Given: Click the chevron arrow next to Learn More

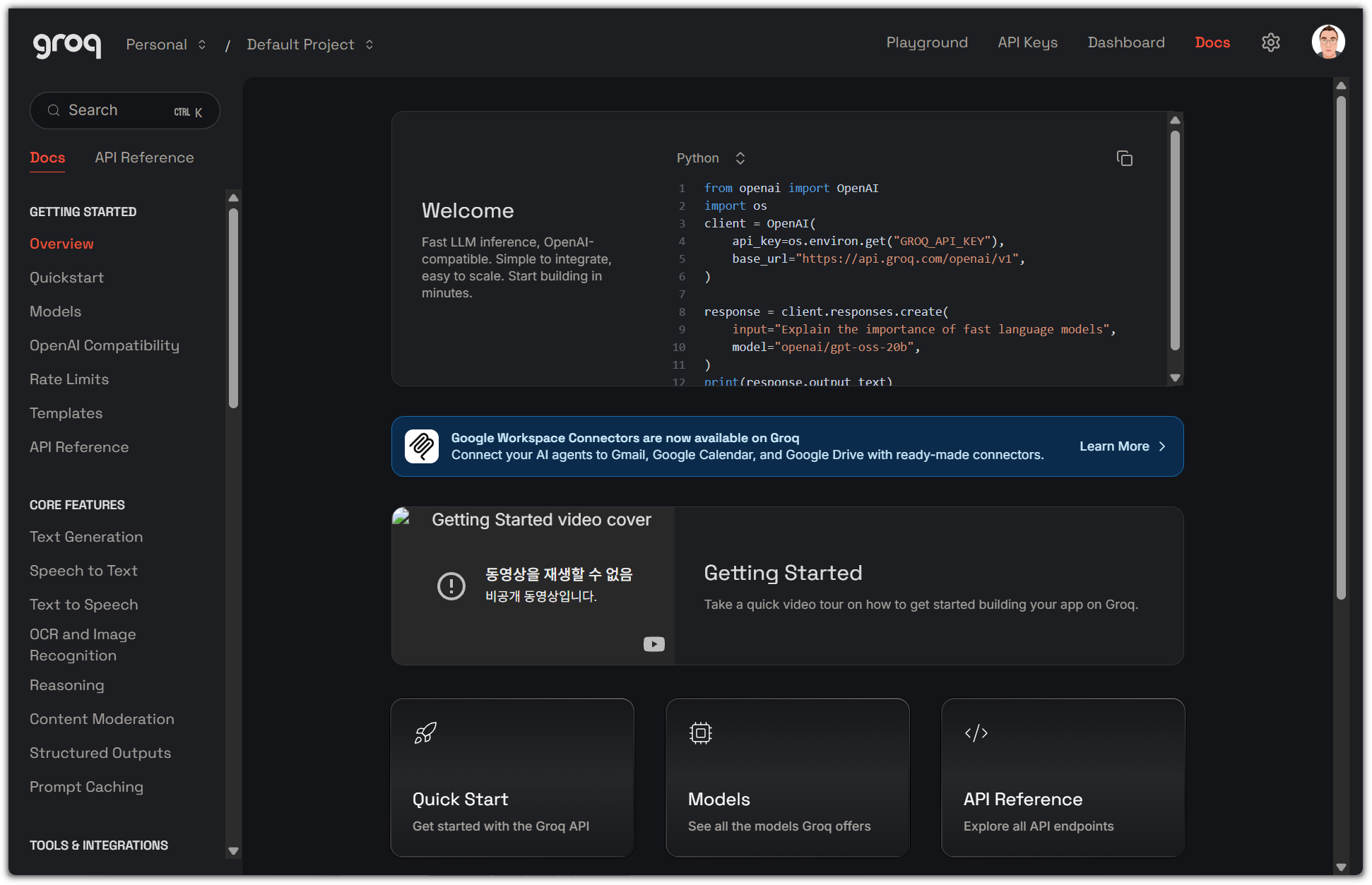Looking at the screenshot, I should [1162, 446].
